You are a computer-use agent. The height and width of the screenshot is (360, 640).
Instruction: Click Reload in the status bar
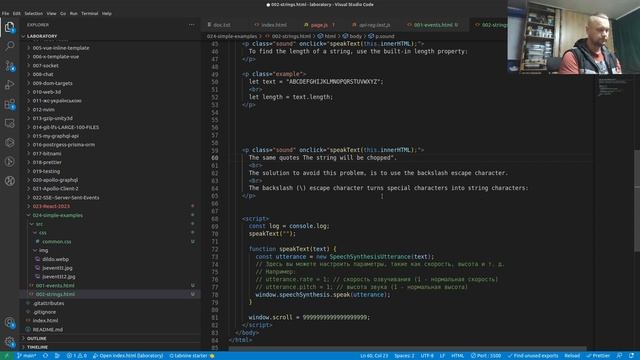[572, 356]
